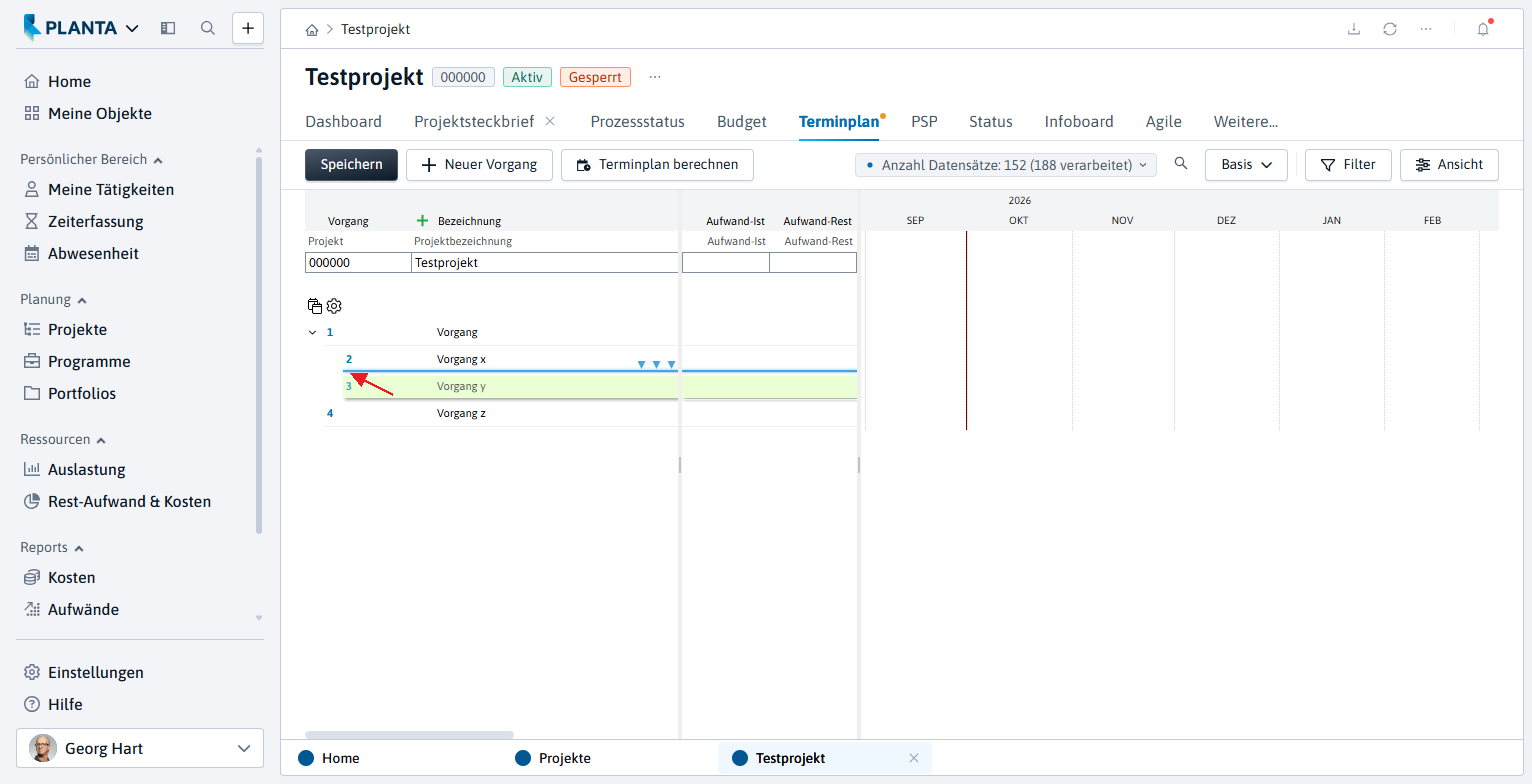Open the Infoboard tab
1532x784 pixels.
[1079, 121]
